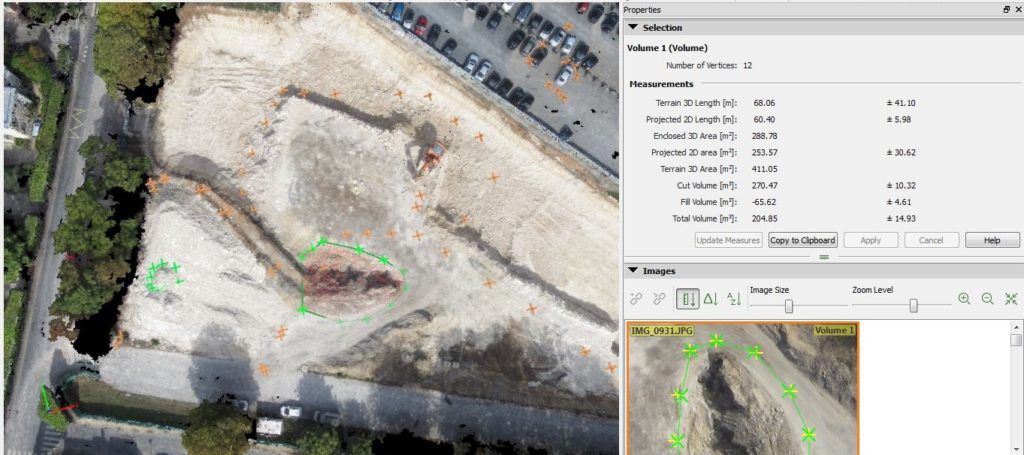
Task: Click Copy to Clipboard button
Action: tap(803, 240)
